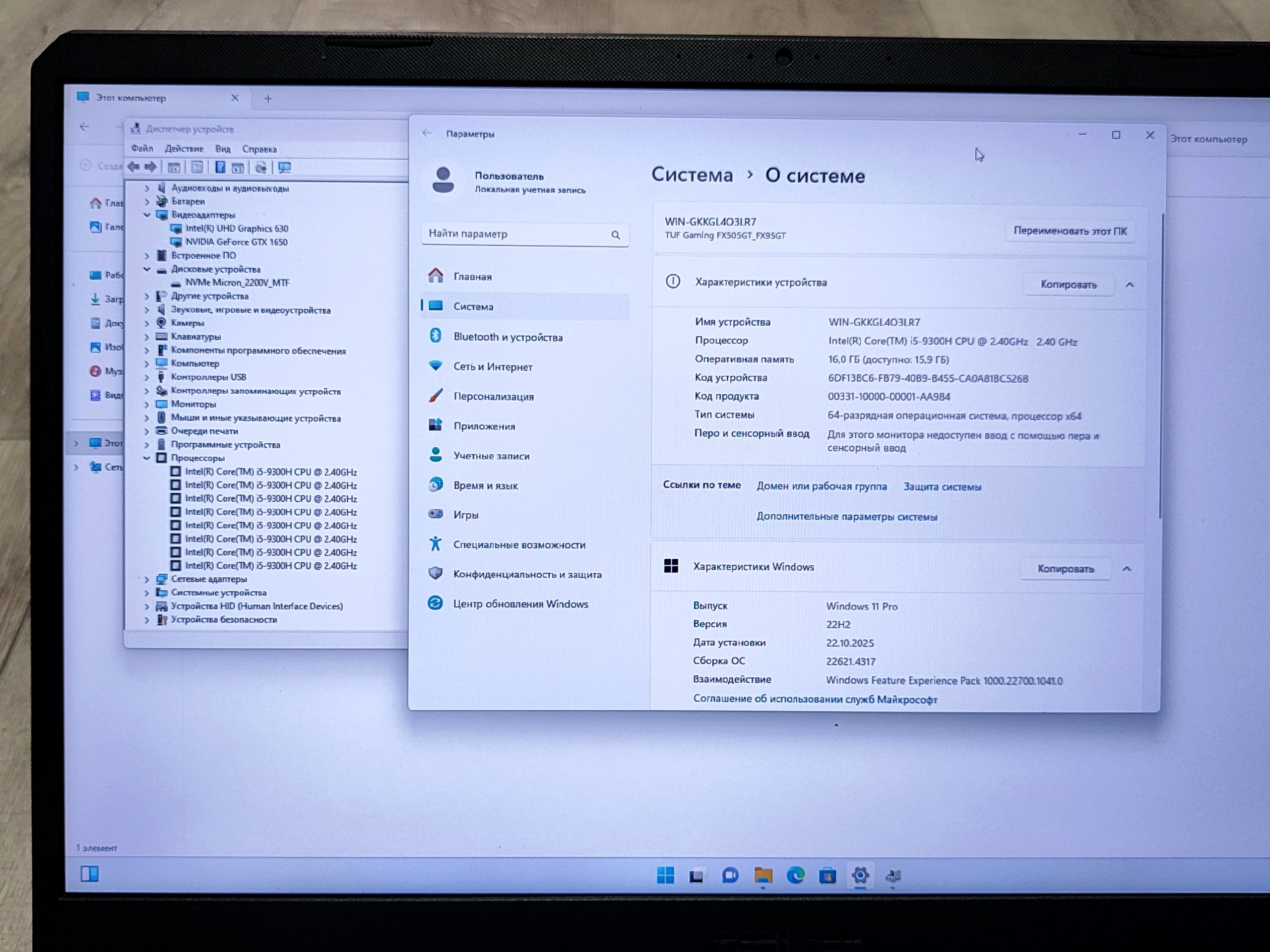
Task: Click the scan for hardware changes icon
Action: click(x=284, y=168)
